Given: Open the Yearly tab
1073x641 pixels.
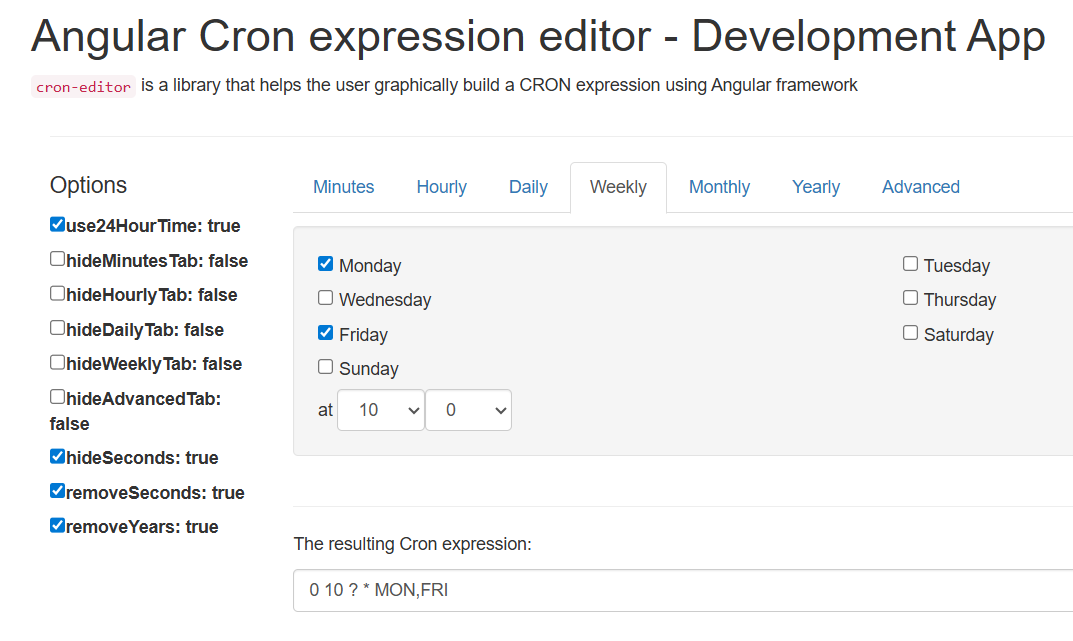Looking at the screenshot, I should point(815,187).
